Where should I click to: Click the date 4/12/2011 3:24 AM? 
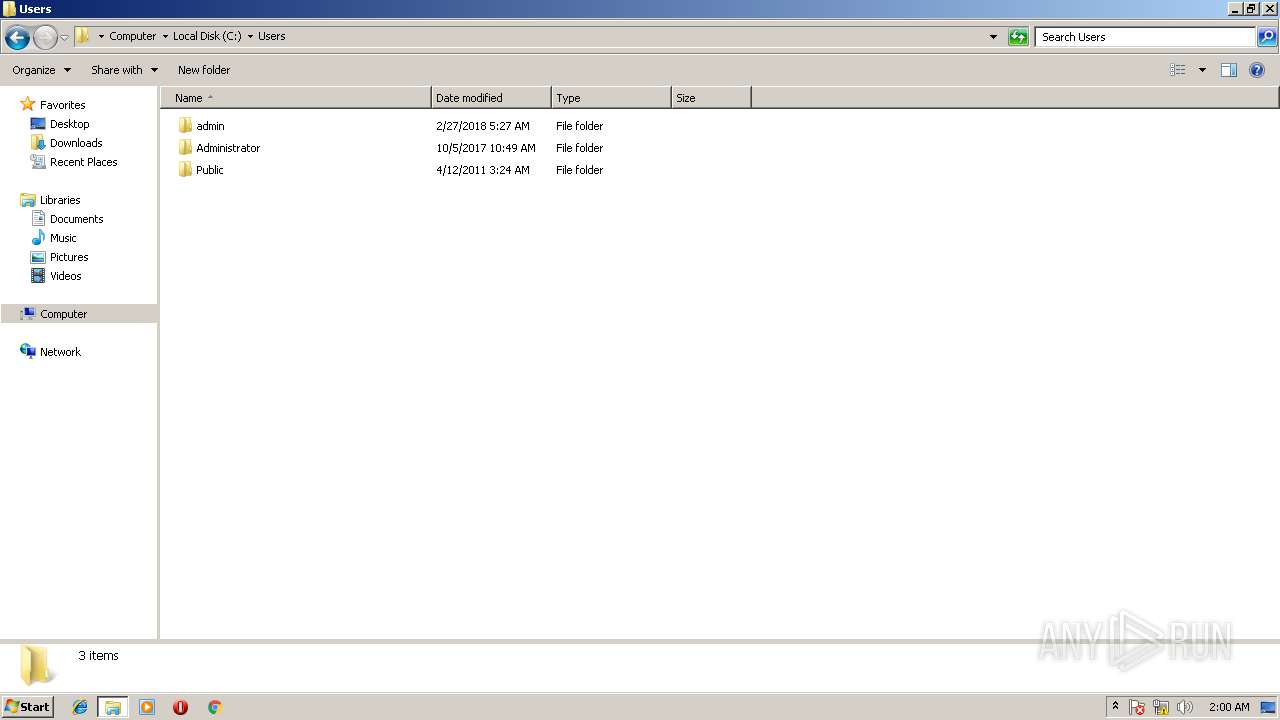point(483,170)
